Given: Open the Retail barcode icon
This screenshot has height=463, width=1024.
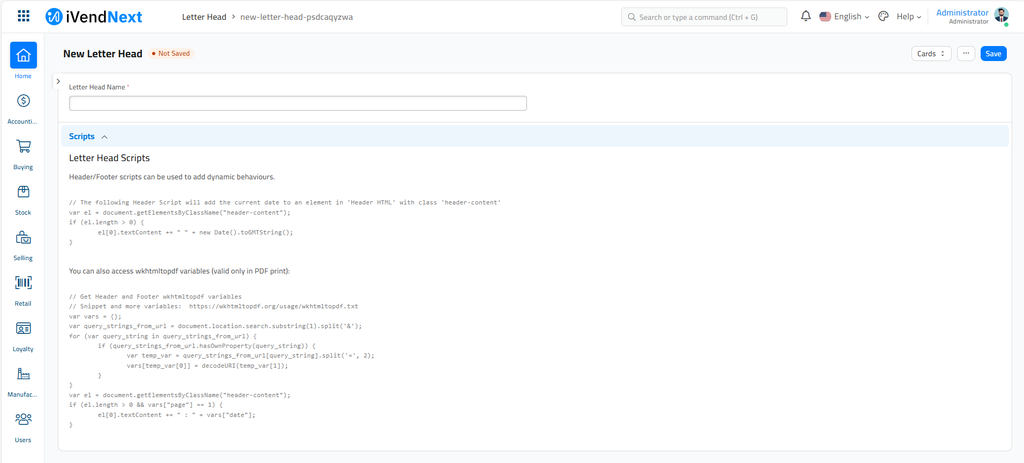Looking at the screenshot, I should point(23,283).
